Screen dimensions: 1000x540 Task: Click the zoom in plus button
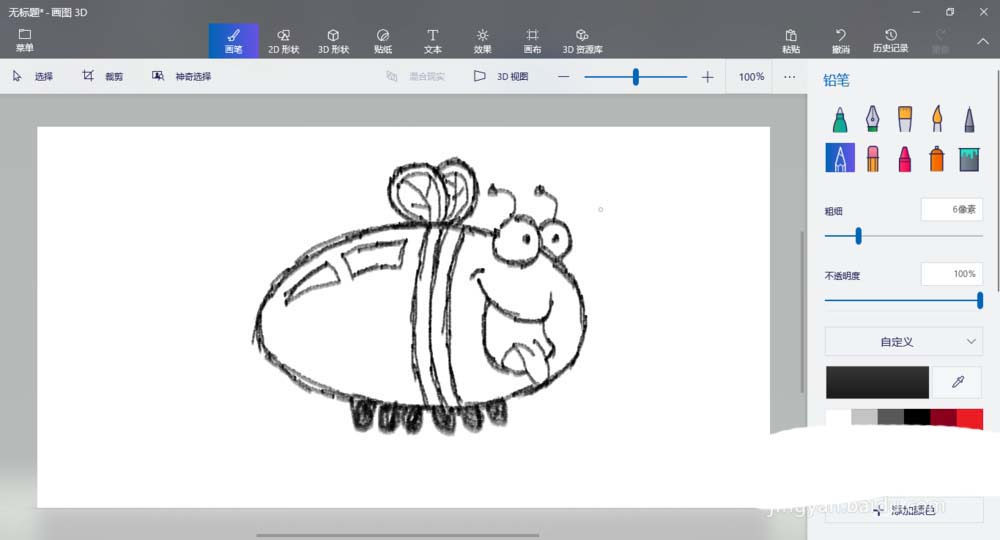click(707, 77)
